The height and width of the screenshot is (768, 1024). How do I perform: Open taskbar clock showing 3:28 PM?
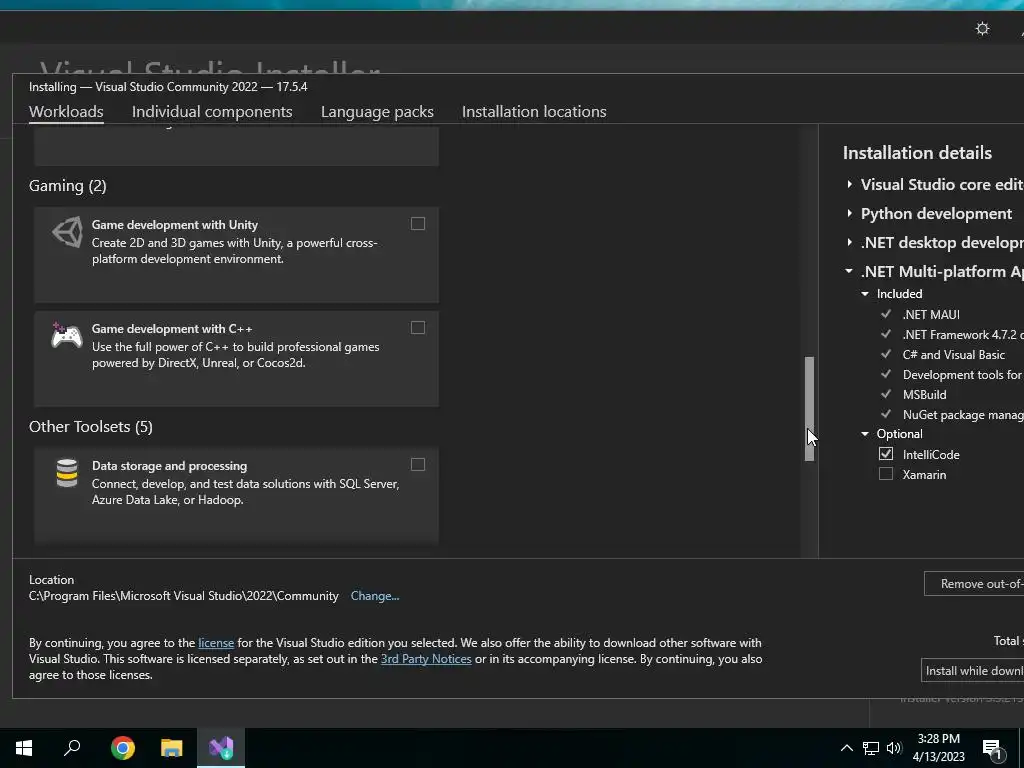[938, 748]
